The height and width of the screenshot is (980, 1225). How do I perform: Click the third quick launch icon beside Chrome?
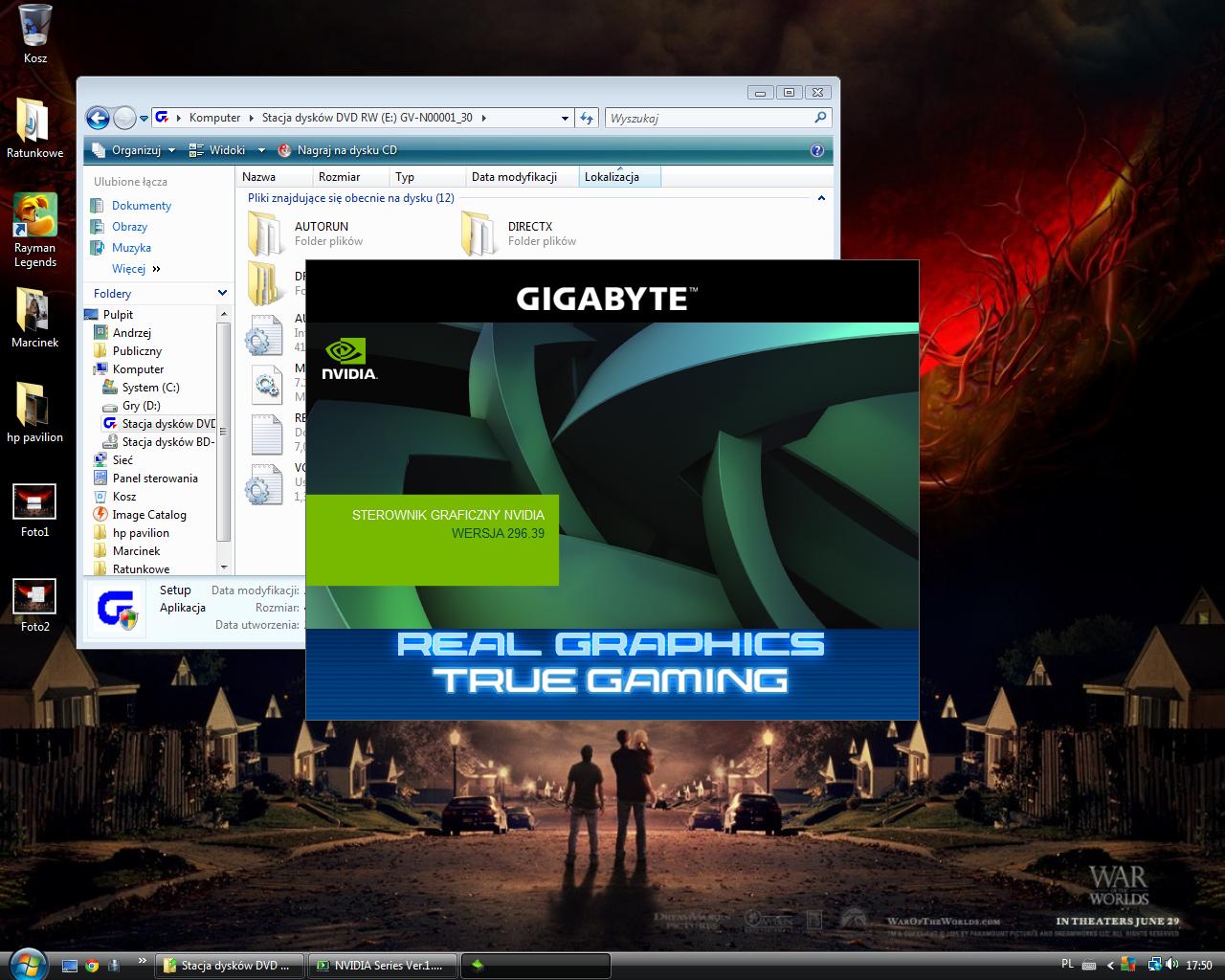pos(114,966)
